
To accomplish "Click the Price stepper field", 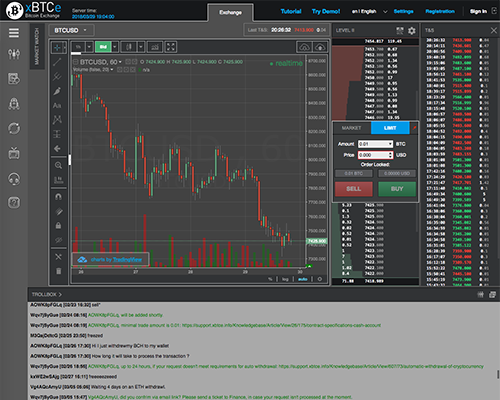I will pyautogui.click(x=375, y=155).
